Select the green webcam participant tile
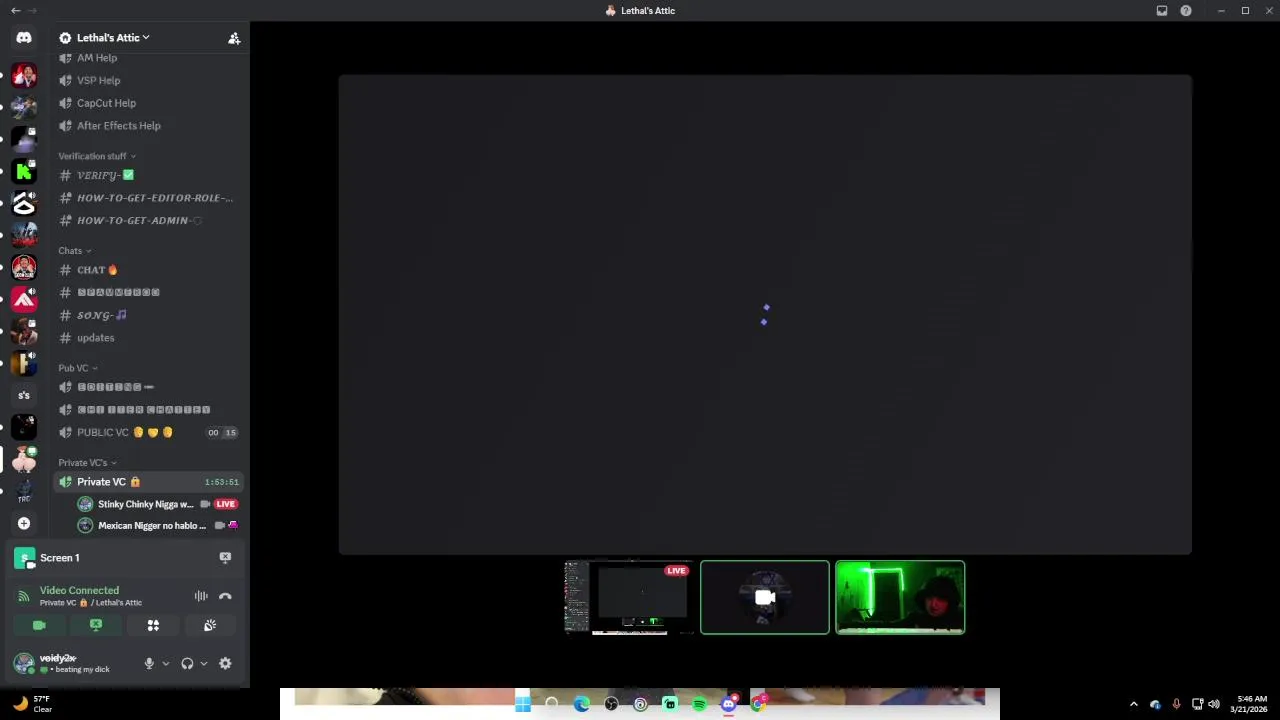1280x720 pixels. click(900, 598)
